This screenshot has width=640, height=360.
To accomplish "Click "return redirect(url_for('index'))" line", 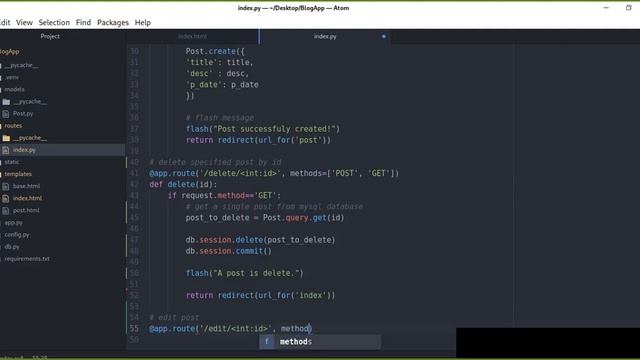I will [x=260, y=296].
